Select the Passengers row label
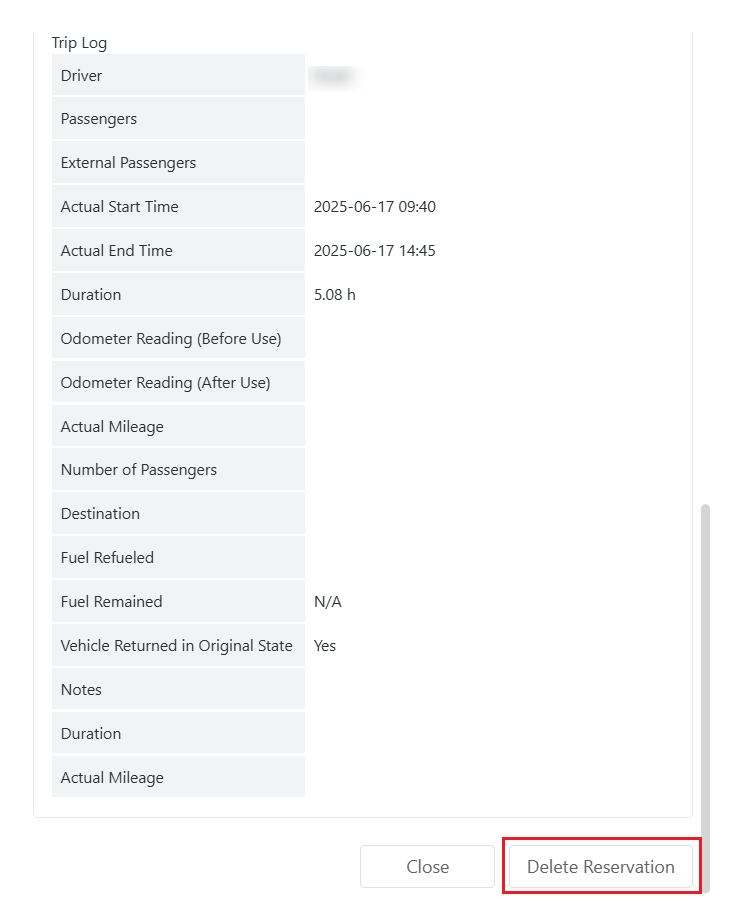 click(x=98, y=119)
